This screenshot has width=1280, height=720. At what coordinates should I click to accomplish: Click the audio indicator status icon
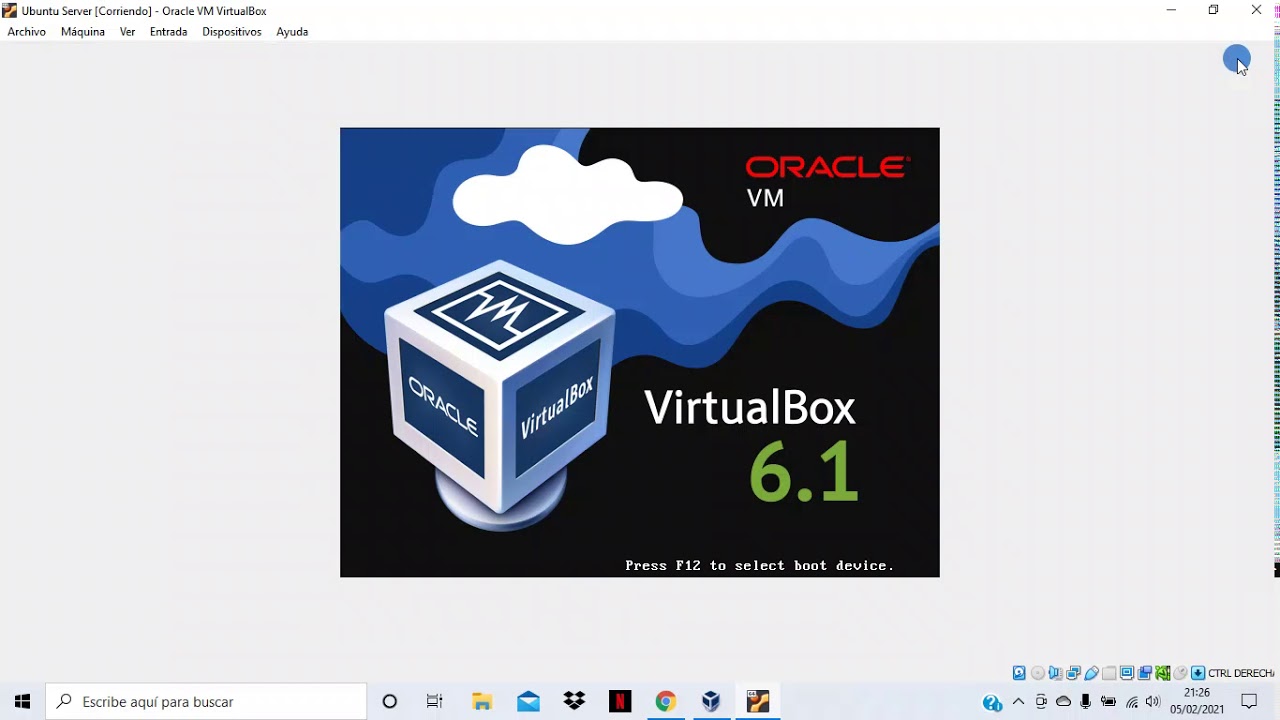(x=1055, y=673)
